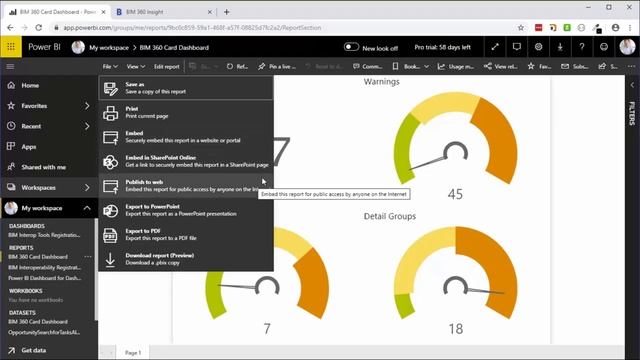Click Edit report button
This screenshot has height=360, width=640.
pyautogui.click(x=167, y=66)
